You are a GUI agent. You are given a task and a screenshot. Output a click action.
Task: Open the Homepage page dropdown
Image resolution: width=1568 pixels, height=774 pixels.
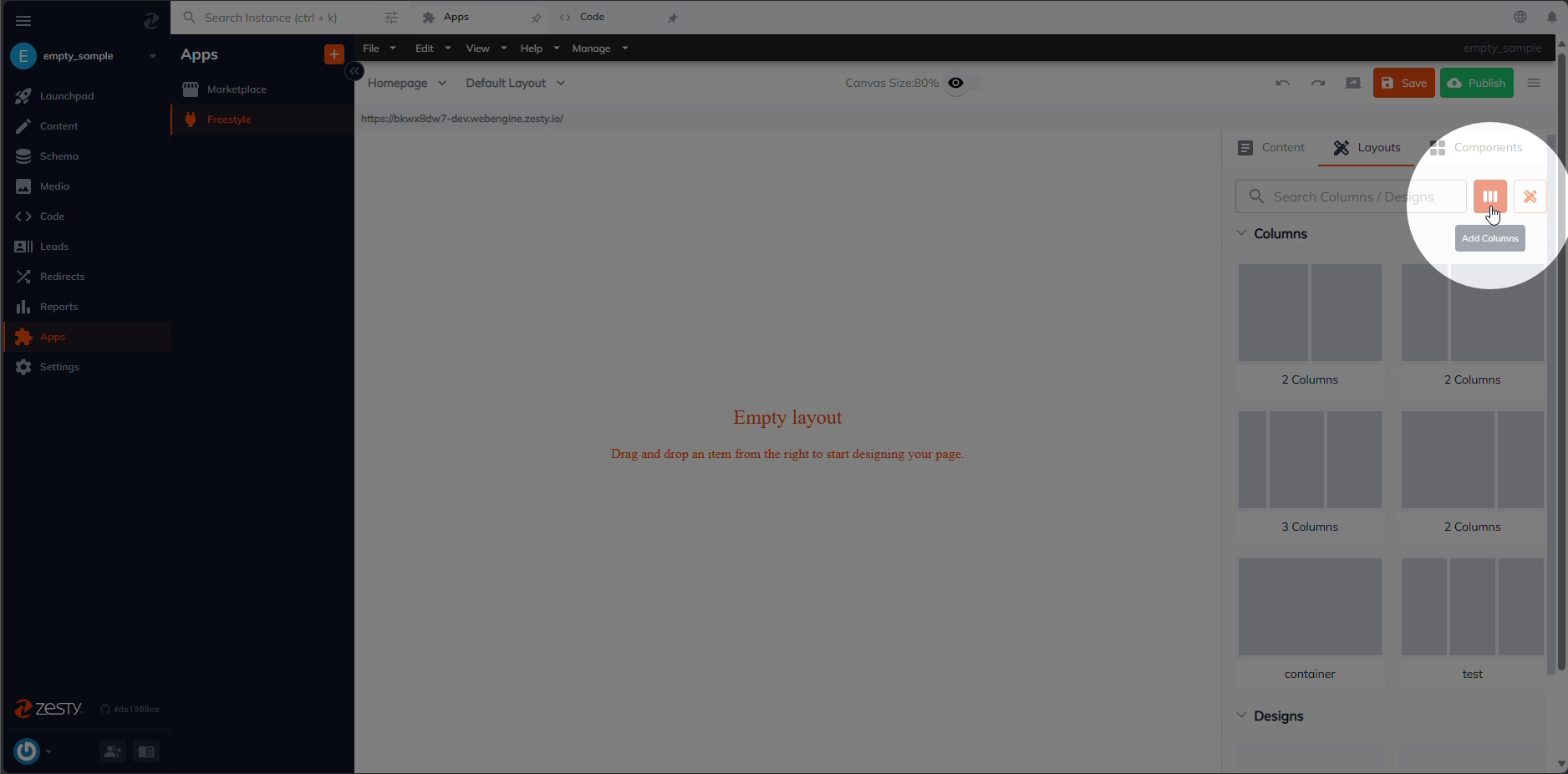coord(407,83)
